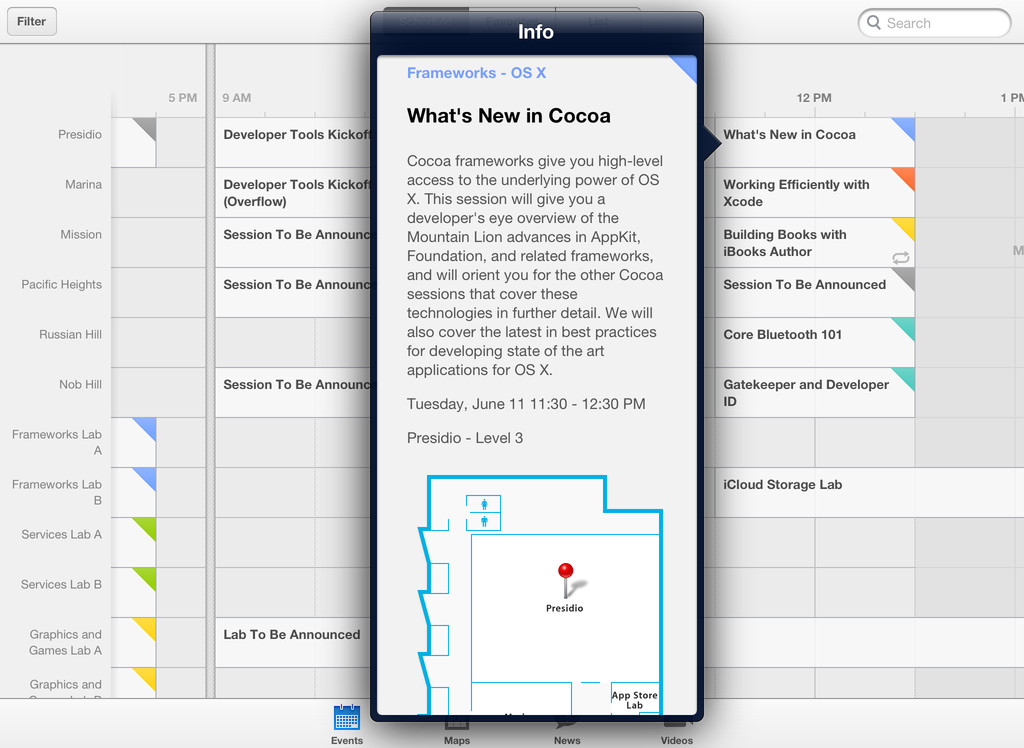Tap orange flag on Working Efficiently with Xcode

(x=905, y=177)
